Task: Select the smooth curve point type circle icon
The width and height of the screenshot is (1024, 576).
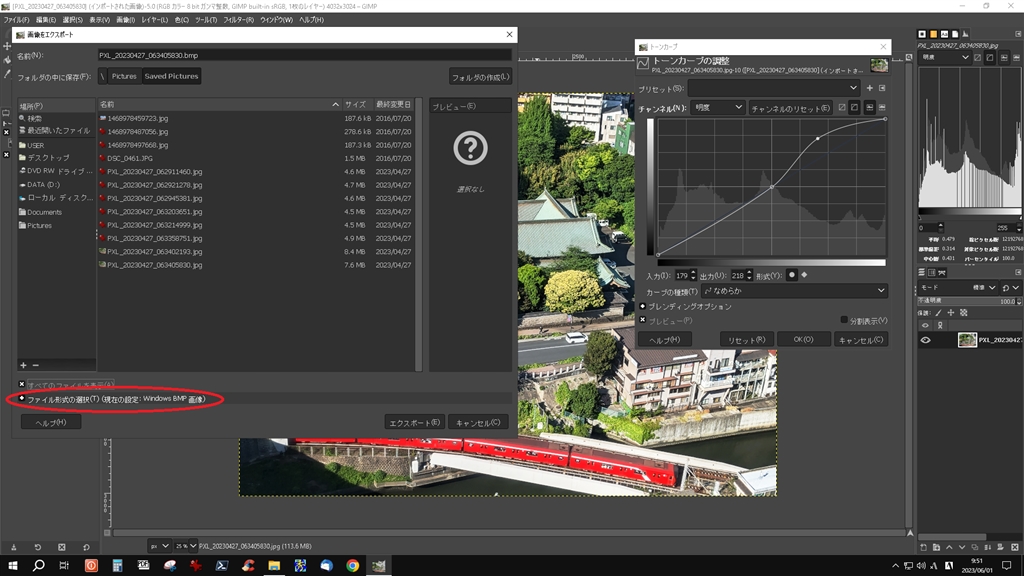Action: click(793, 275)
